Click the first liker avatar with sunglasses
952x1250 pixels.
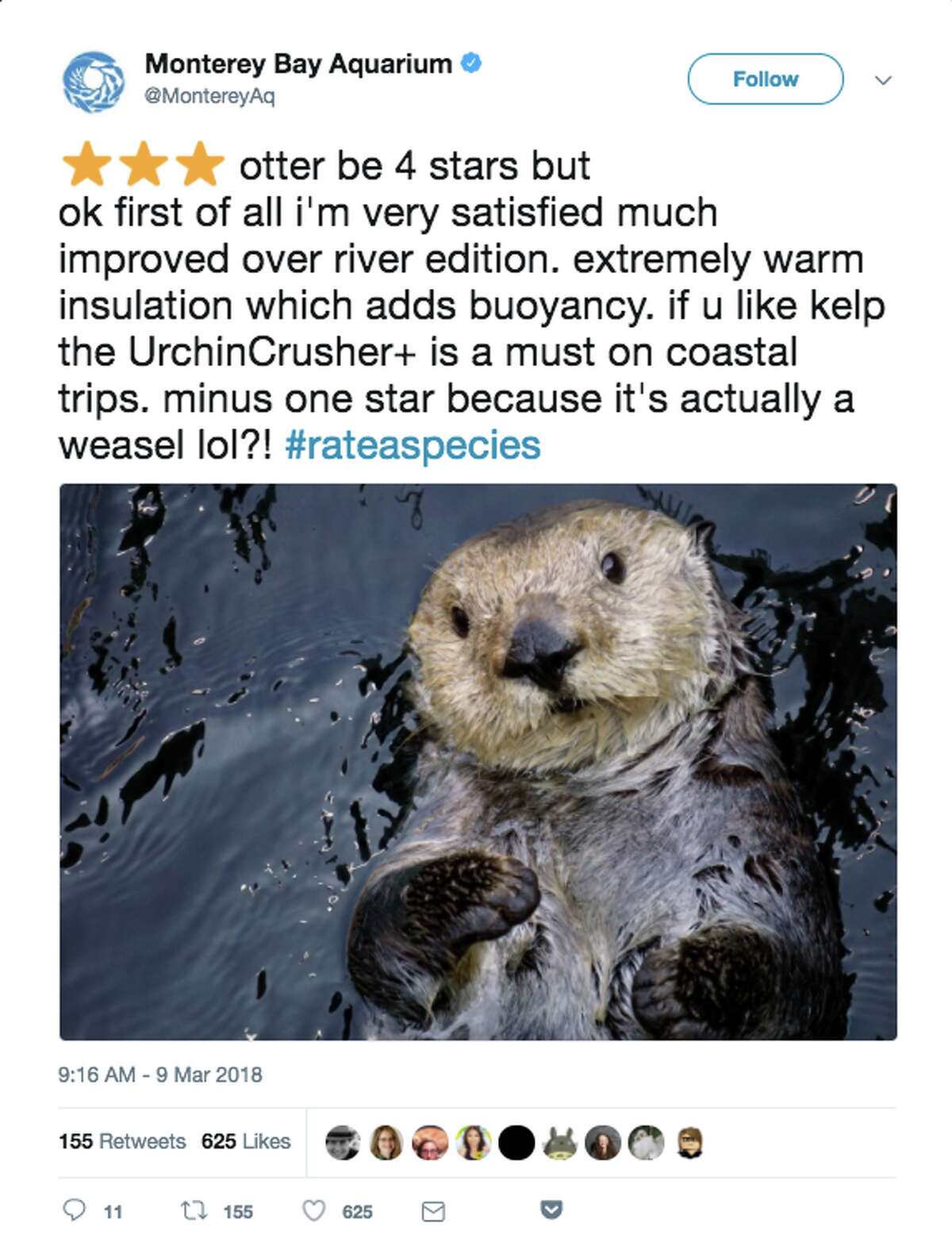click(x=342, y=1137)
